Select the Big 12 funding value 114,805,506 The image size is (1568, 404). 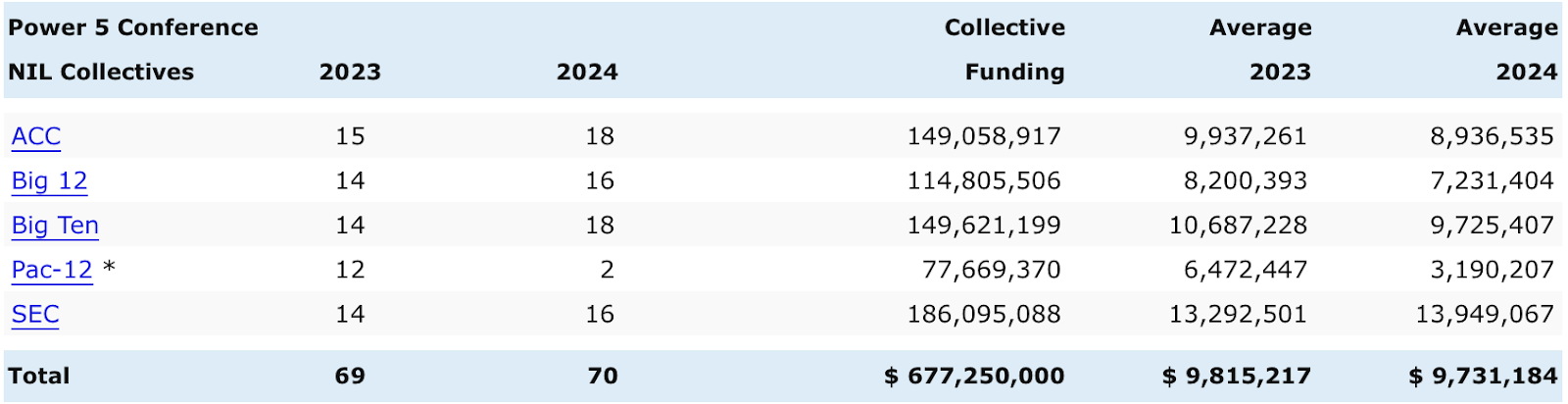(x=984, y=181)
